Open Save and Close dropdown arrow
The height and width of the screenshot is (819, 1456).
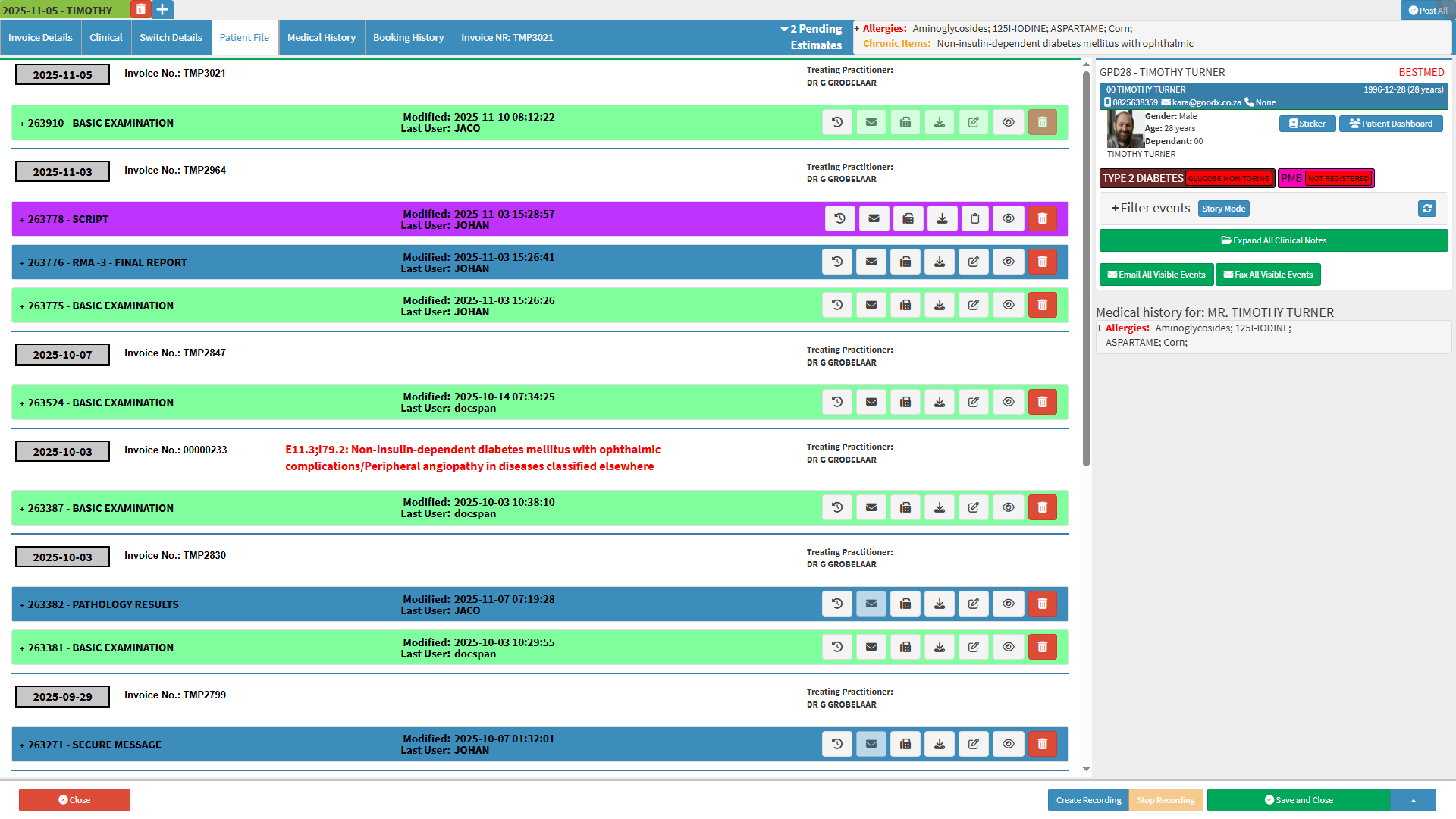(1413, 800)
